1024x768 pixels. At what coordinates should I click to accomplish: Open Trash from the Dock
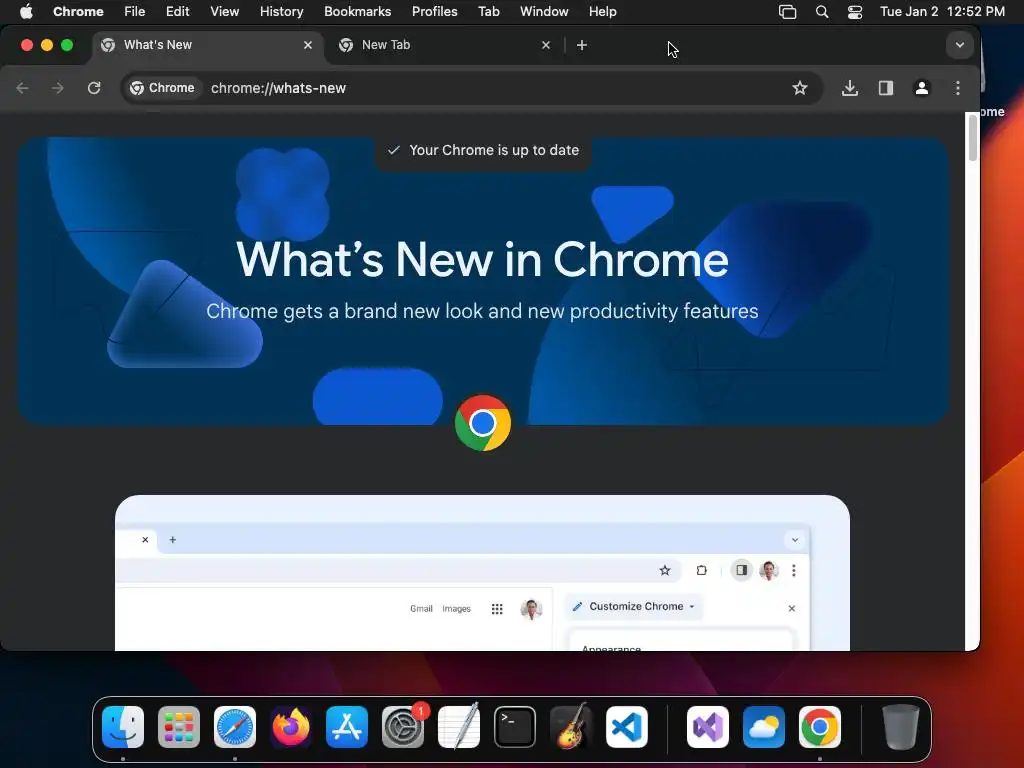coord(901,727)
